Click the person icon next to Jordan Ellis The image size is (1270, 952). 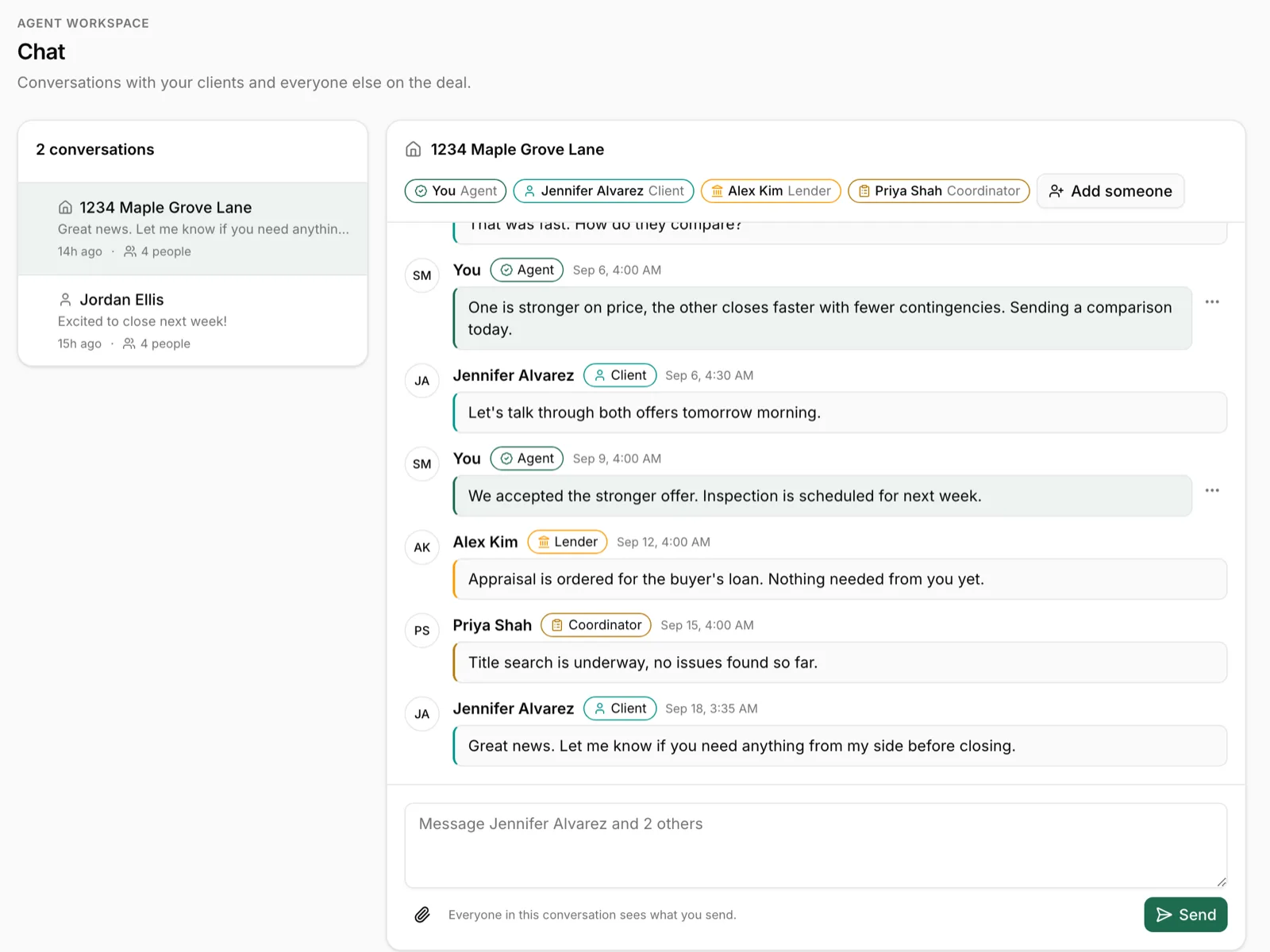pyautogui.click(x=65, y=300)
